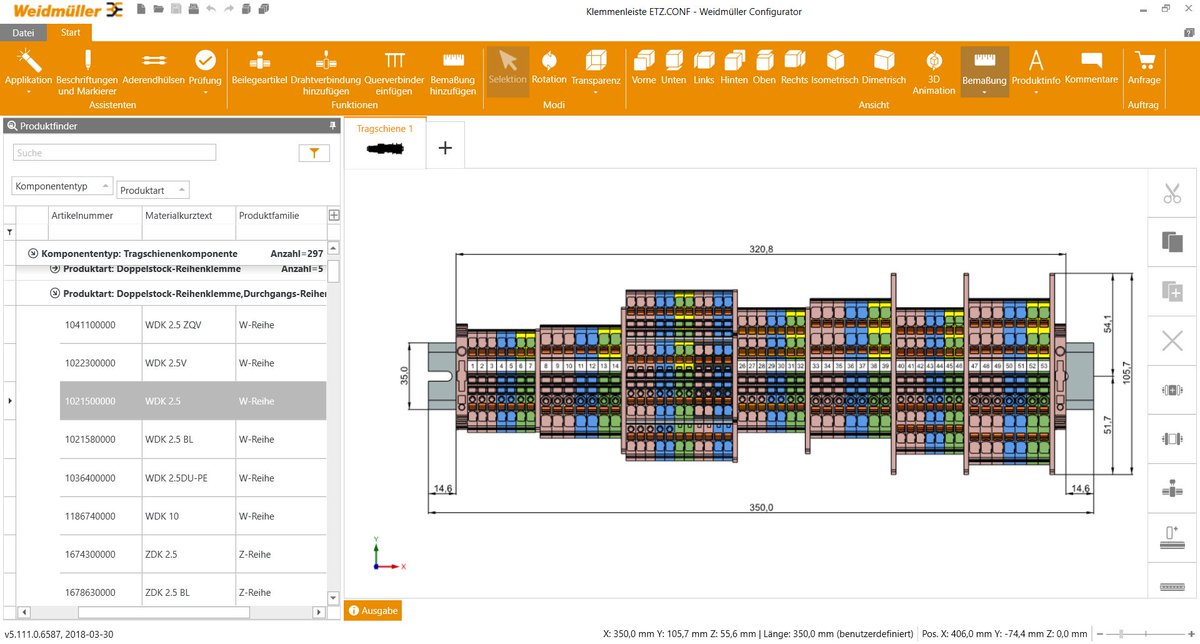The image size is (1200, 644).
Task: Open Transparenz mode dropdown
Action: (595, 70)
